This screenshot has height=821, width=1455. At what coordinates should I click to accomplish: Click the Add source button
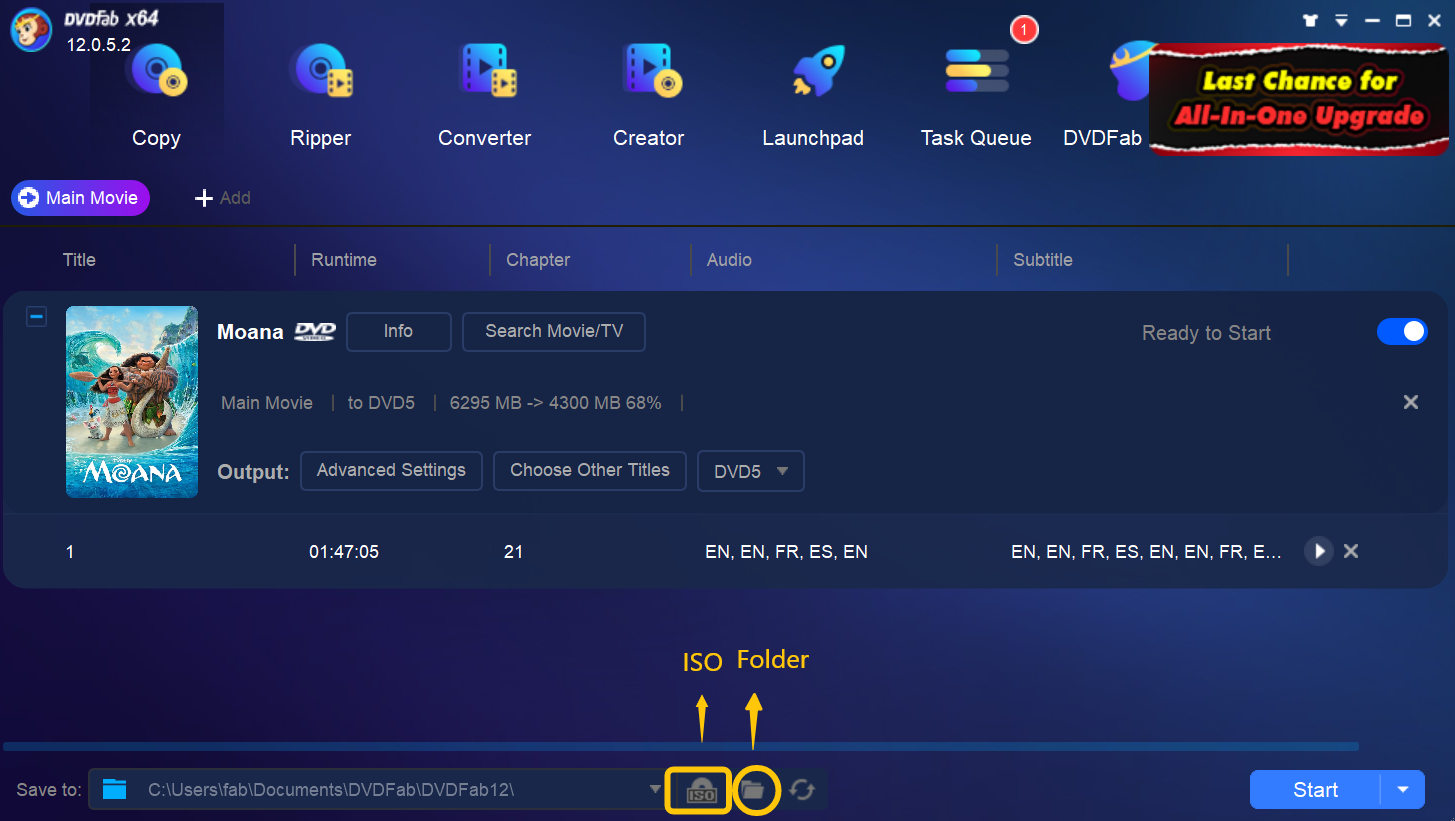click(x=222, y=198)
